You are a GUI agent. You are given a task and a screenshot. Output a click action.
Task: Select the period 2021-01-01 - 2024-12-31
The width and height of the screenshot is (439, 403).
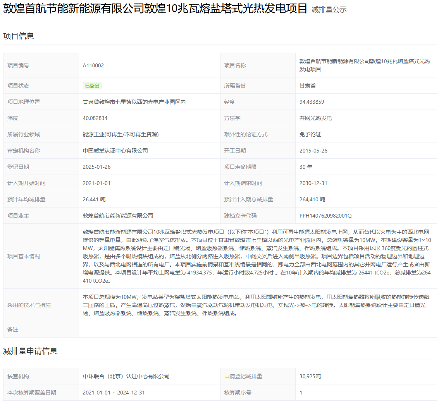point(114,393)
